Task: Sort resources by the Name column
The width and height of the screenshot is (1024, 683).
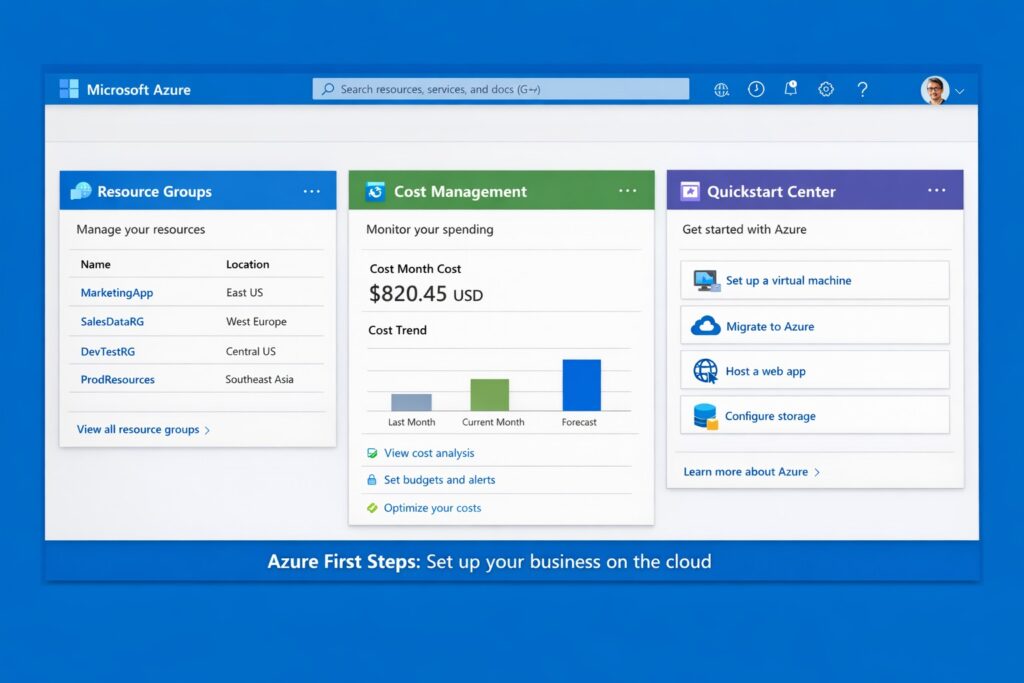Action: (x=94, y=264)
